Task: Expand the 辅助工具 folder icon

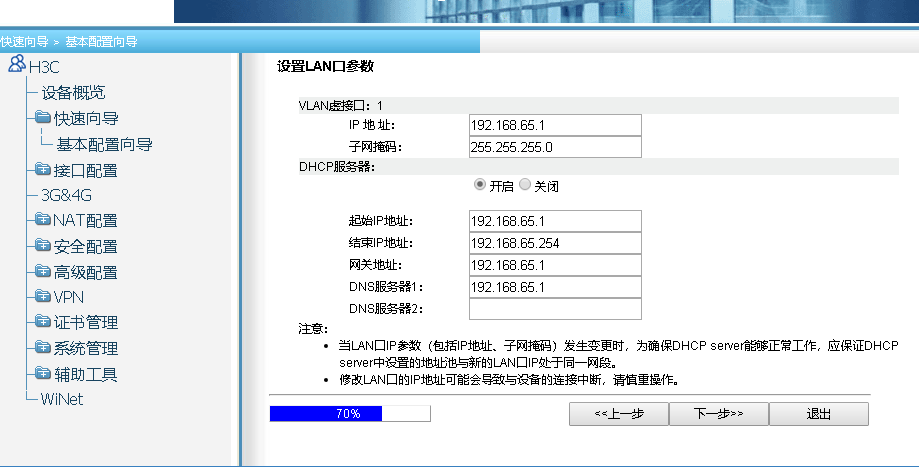Action: [43, 373]
